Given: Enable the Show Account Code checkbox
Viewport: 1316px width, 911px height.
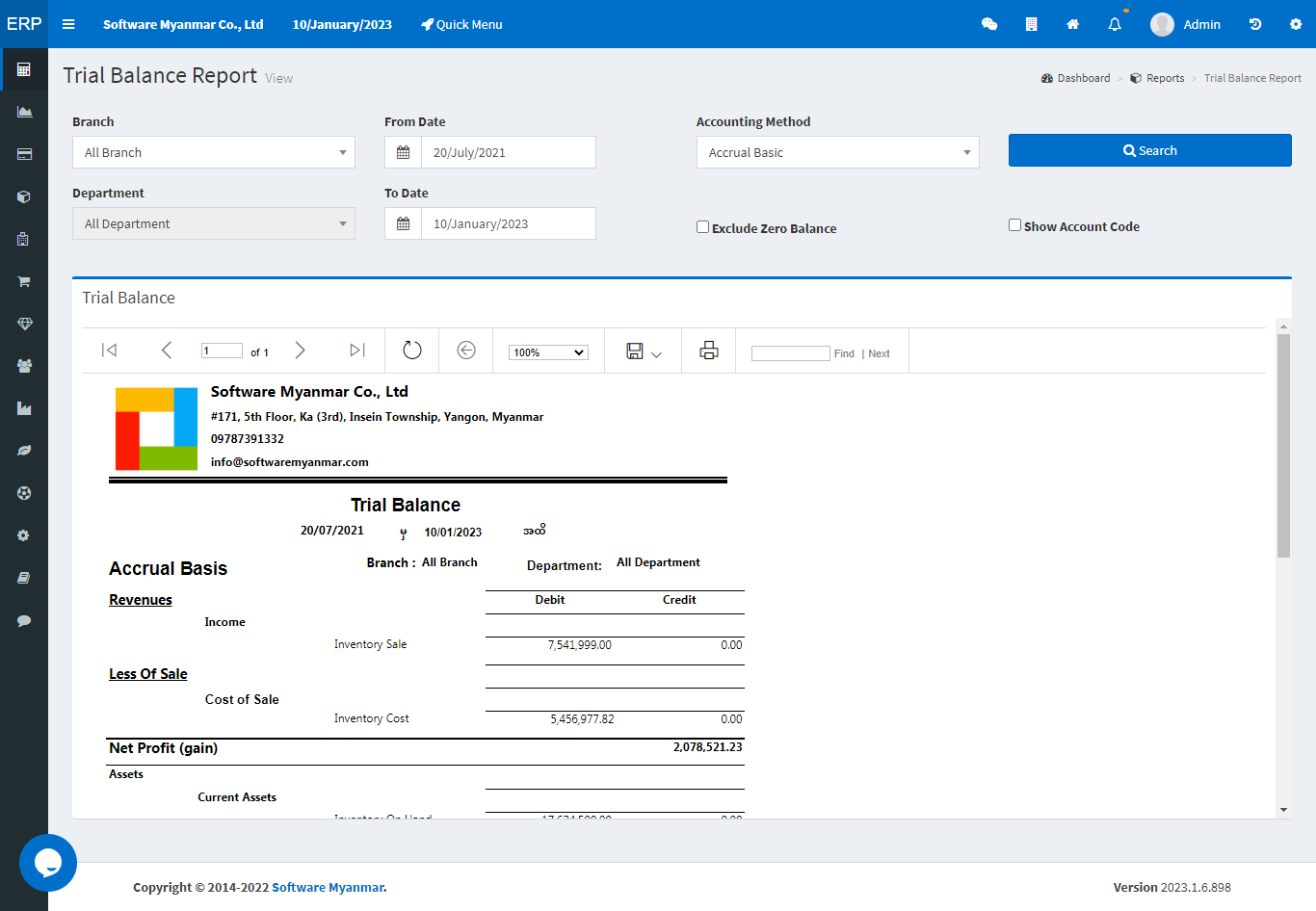Looking at the screenshot, I should click(x=1015, y=225).
